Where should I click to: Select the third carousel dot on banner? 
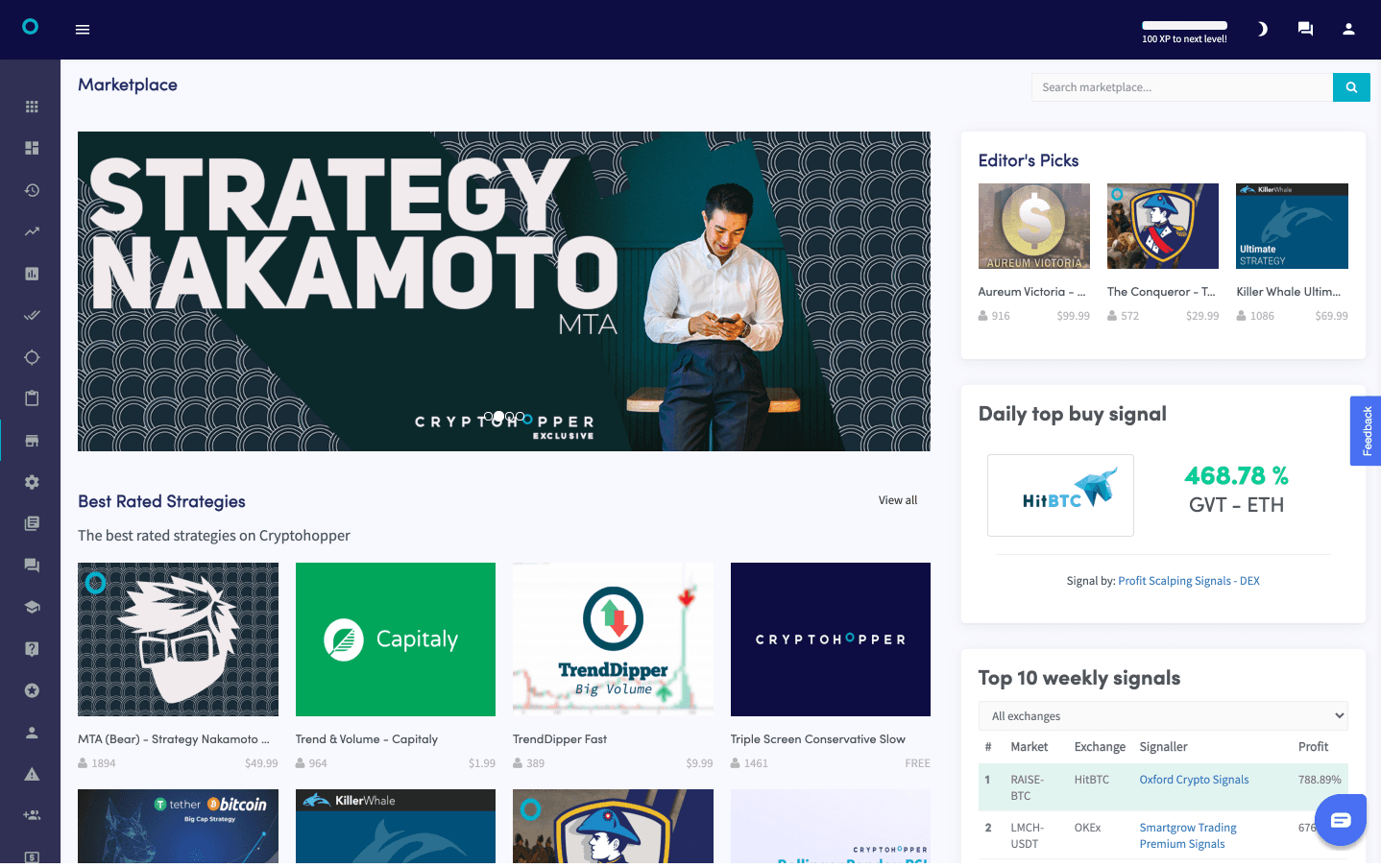click(509, 417)
